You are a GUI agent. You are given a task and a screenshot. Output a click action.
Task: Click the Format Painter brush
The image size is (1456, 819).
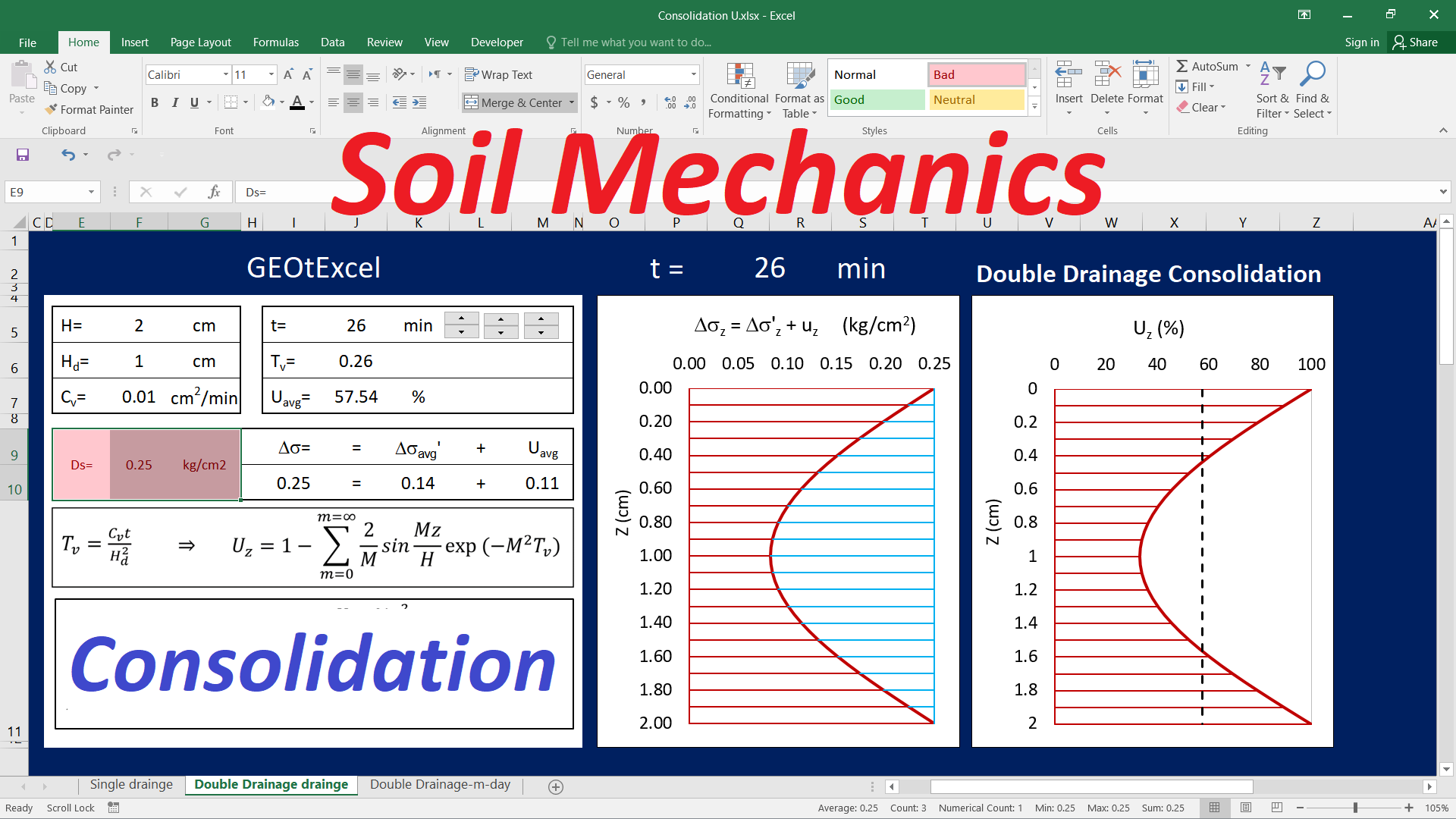51,109
